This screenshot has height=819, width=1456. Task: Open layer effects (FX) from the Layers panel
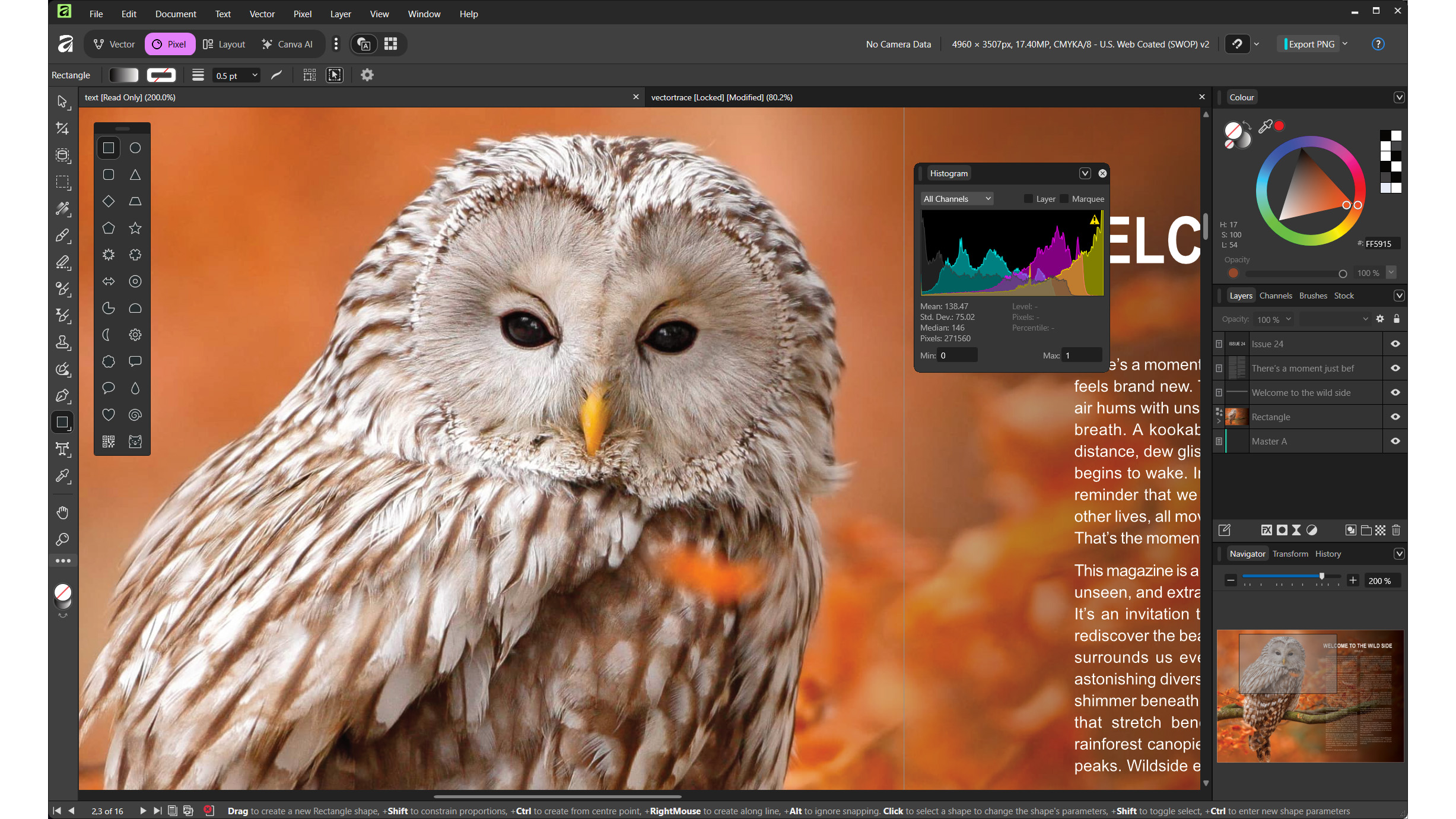click(1267, 530)
